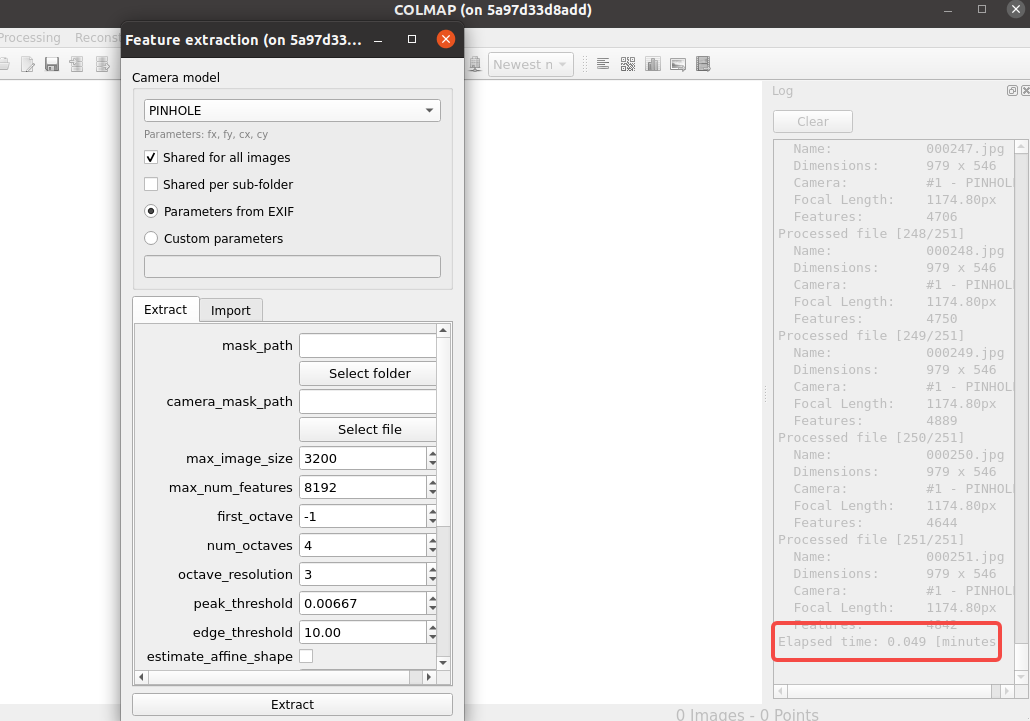The height and width of the screenshot is (721, 1030).
Task: Click Log panel vertical scrollbar down arrow
Action: (1021, 677)
